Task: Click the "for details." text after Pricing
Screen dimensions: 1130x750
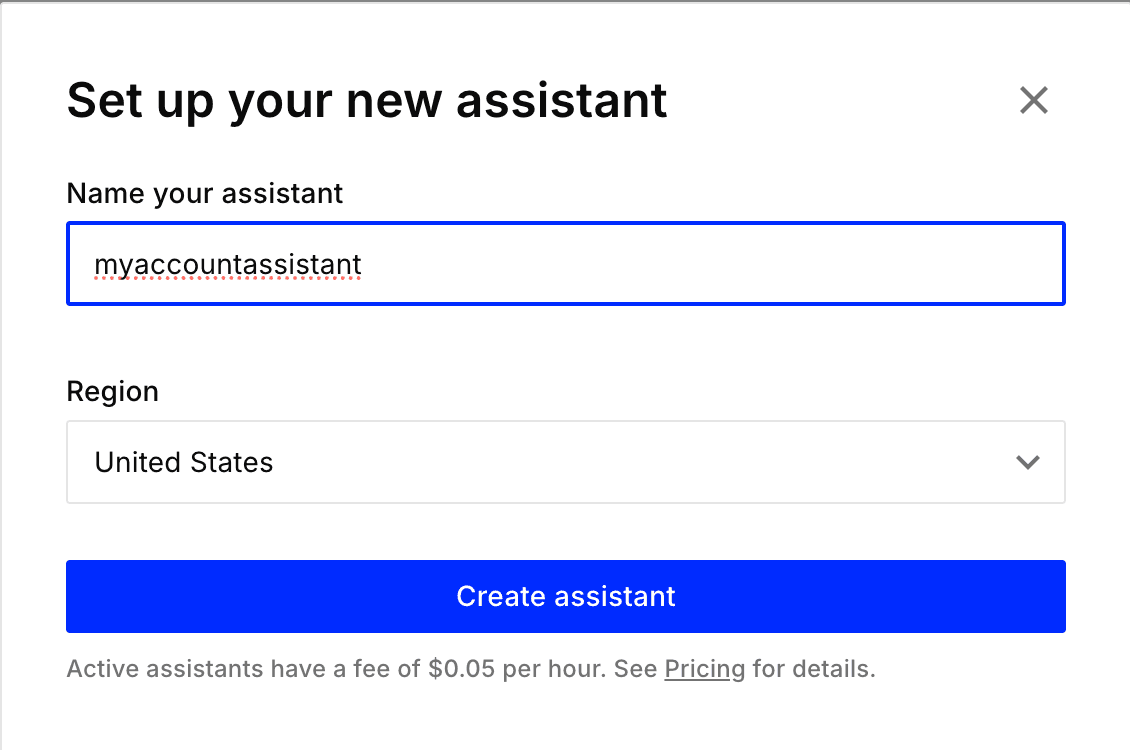Action: 814,669
